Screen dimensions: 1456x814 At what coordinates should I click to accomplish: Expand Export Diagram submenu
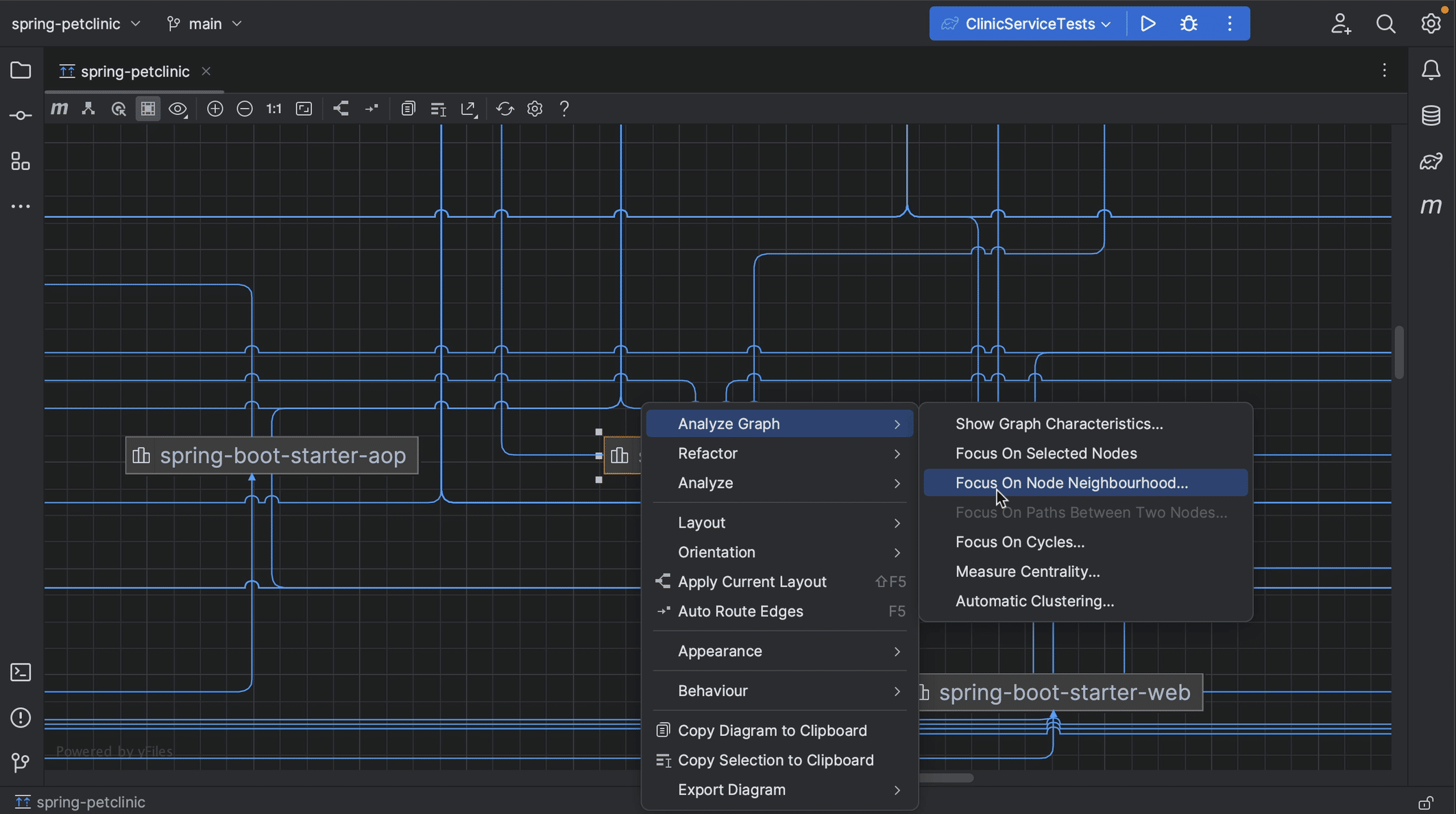pos(779,790)
